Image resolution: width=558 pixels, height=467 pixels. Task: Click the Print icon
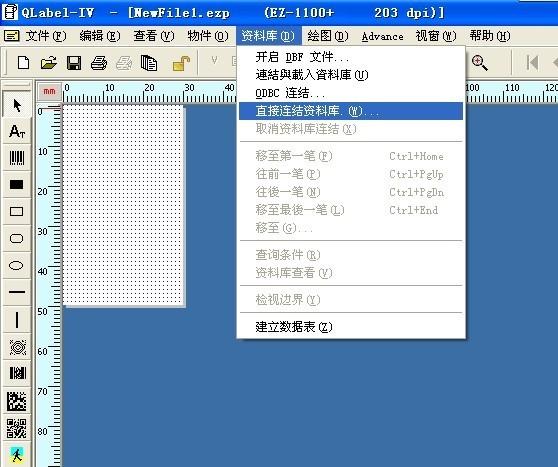tap(99, 63)
